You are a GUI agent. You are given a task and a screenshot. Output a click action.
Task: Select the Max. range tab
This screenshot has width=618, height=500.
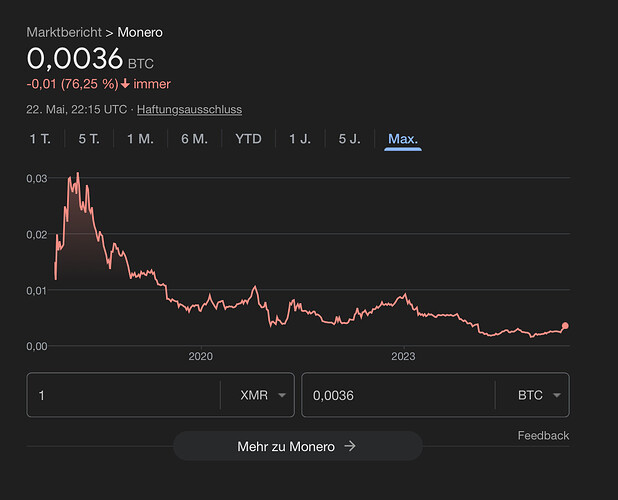403,139
